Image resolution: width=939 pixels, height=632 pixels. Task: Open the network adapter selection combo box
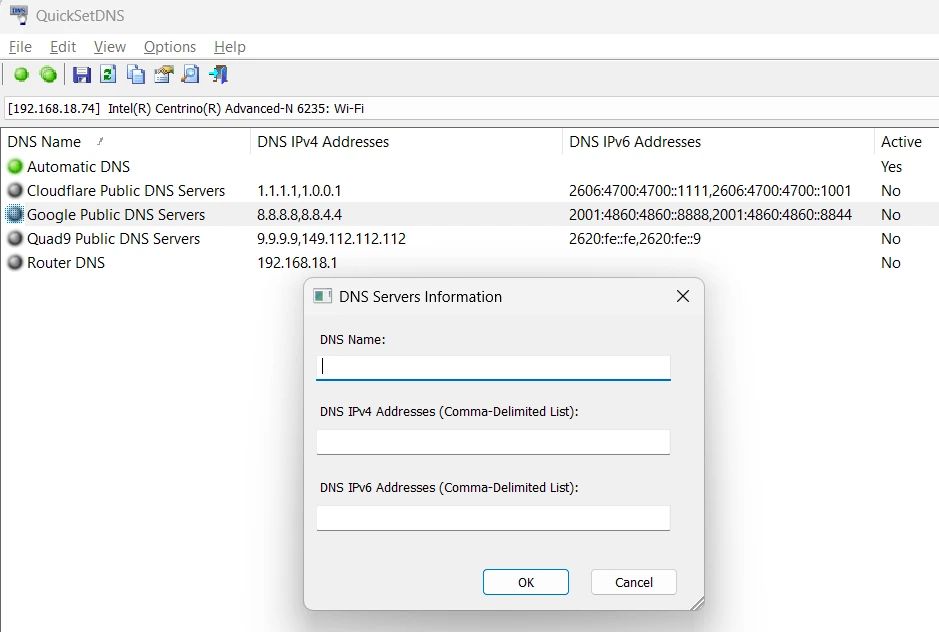click(472, 108)
